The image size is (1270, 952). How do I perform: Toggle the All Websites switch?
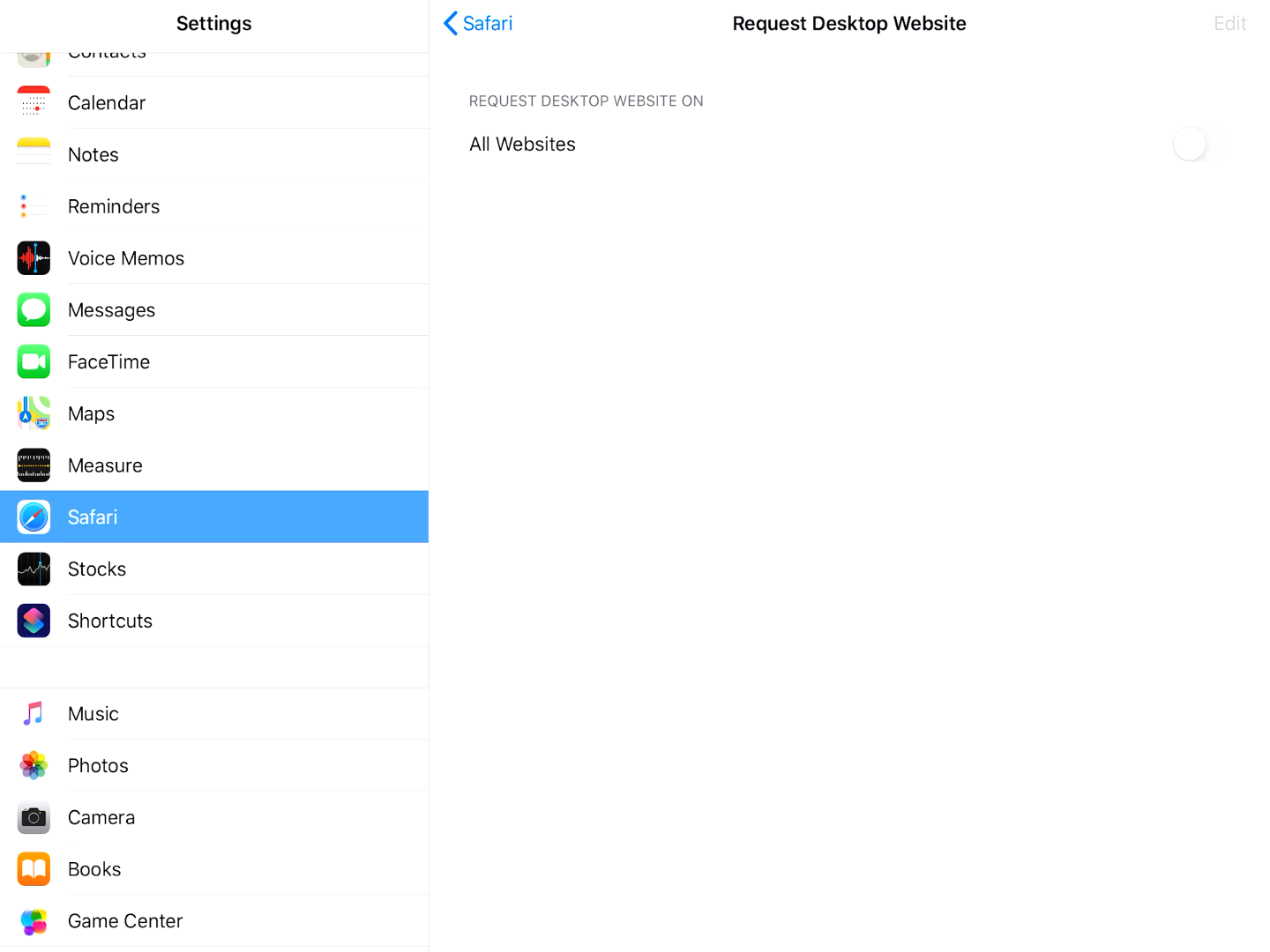click(x=1201, y=145)
